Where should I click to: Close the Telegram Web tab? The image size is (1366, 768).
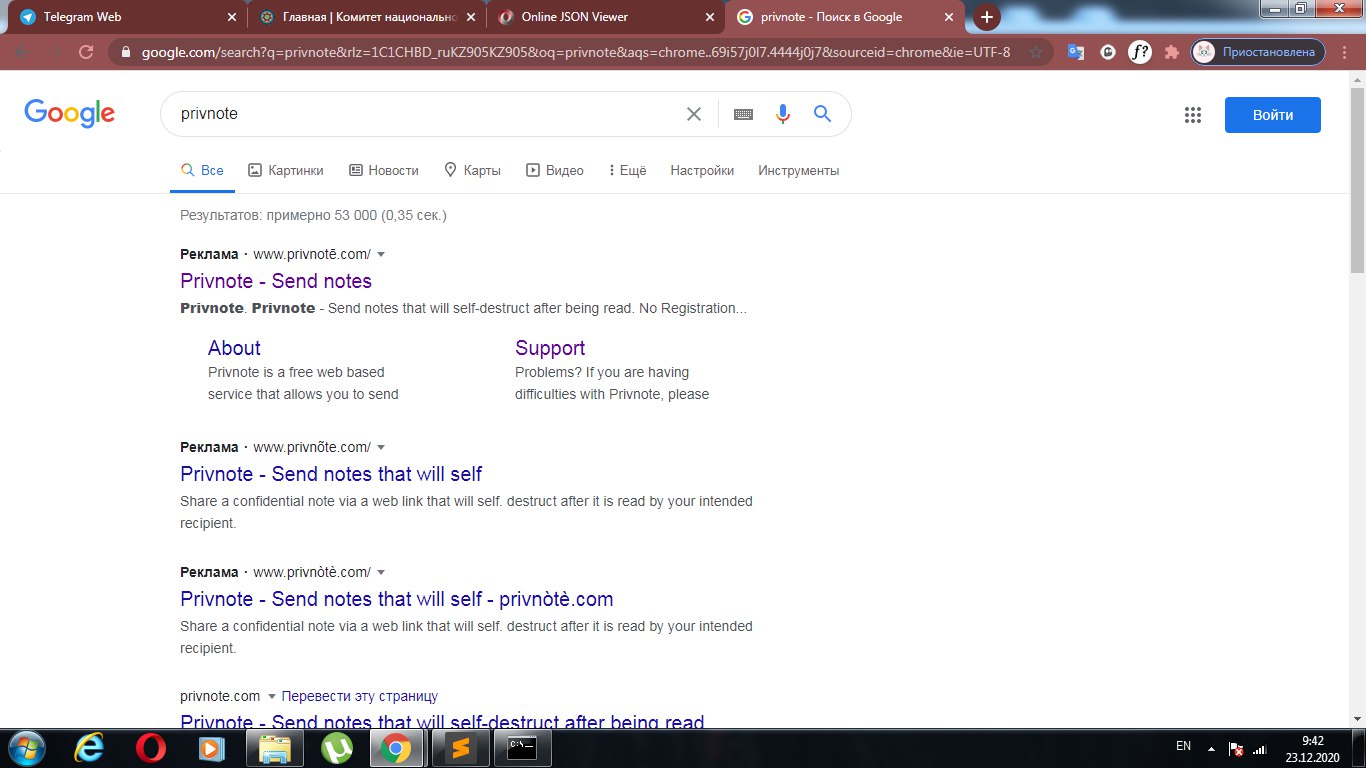point(231,17)
